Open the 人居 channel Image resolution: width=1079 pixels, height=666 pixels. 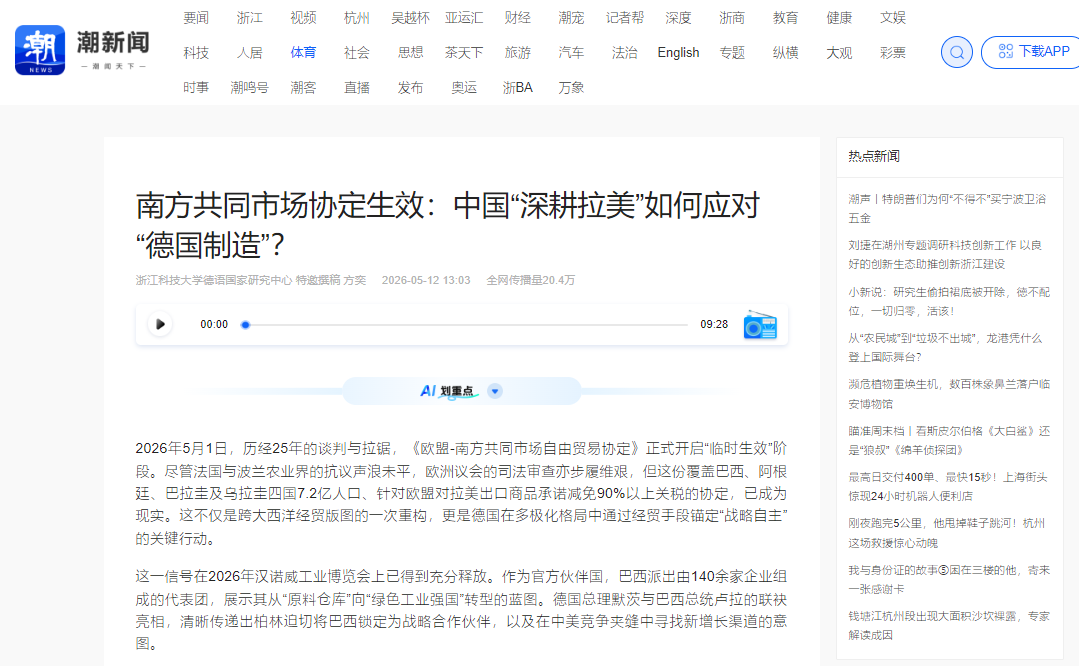click(250, 53)
